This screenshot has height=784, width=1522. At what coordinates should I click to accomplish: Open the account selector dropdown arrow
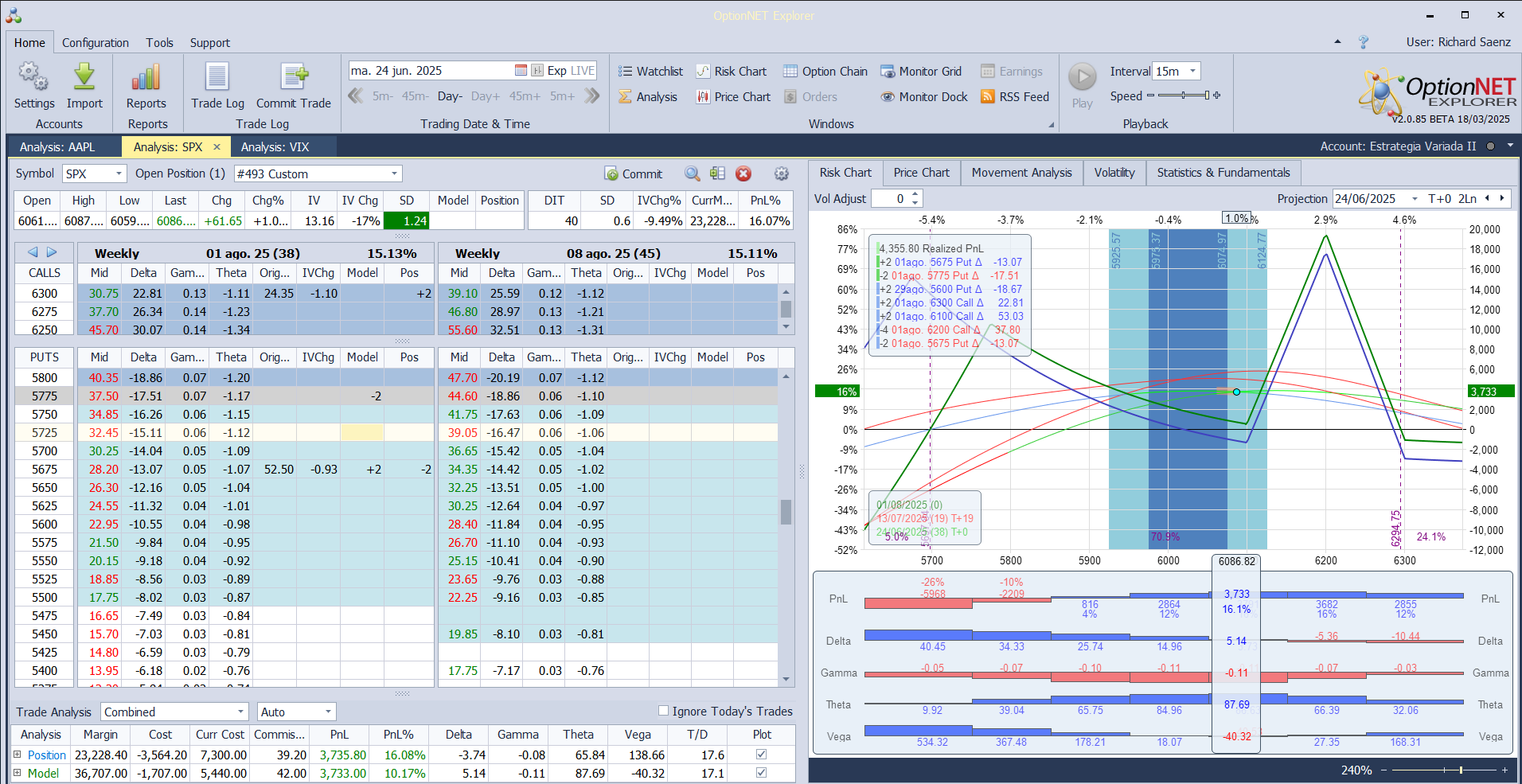coord(1510,146)
